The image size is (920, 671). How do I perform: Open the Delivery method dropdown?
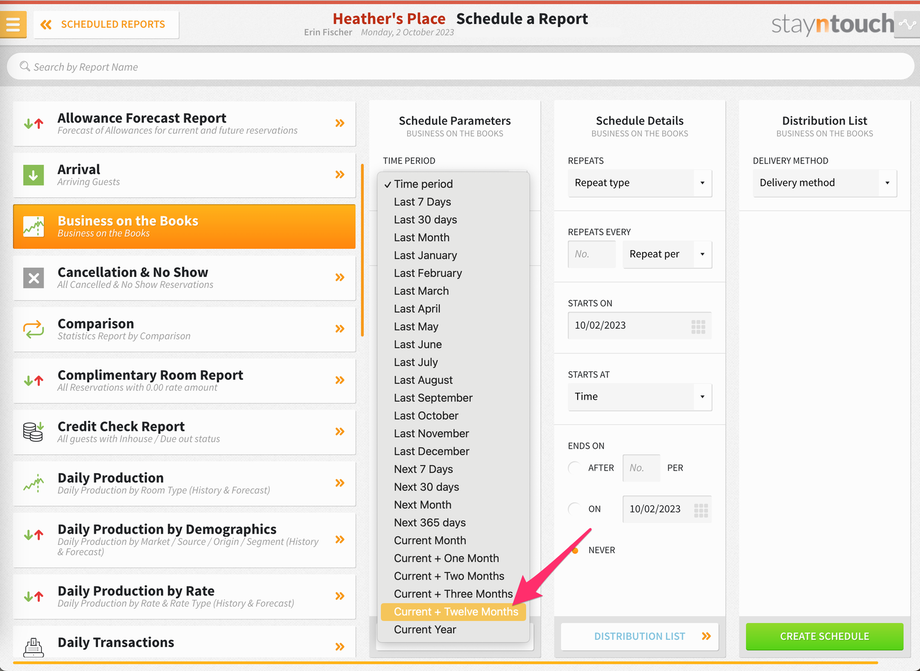click(x=824, y=183)
